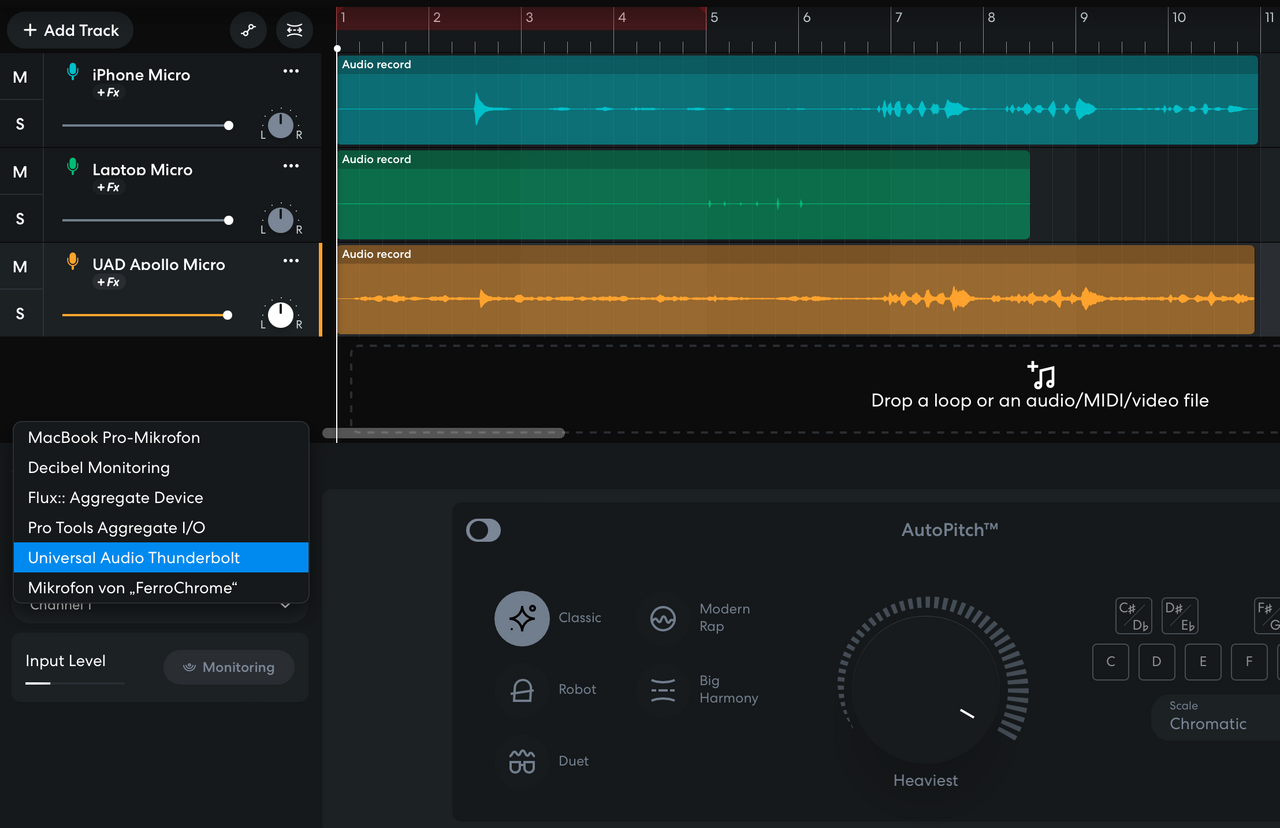The width and height of the screenshot is (1280, 828).
Task: Toggle the Monitoring button
Action: pos(229,667)
